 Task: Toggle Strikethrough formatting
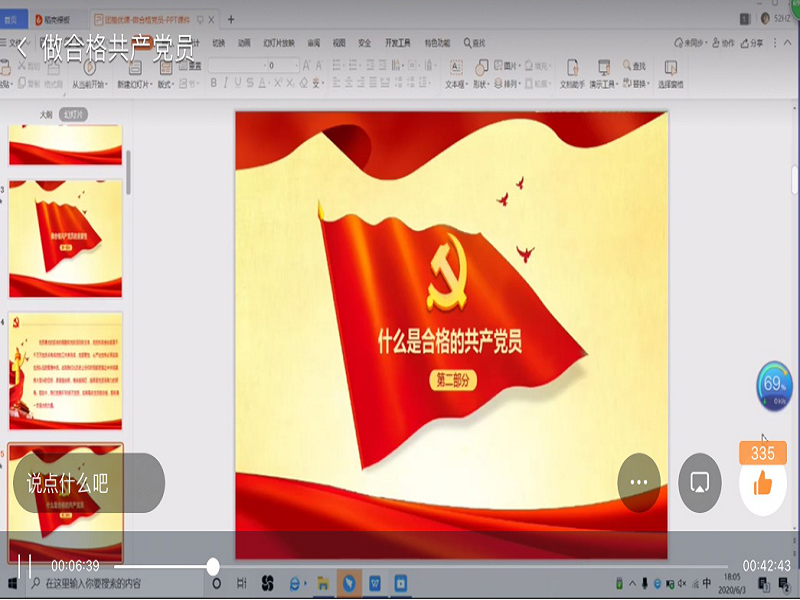[250, 83]
